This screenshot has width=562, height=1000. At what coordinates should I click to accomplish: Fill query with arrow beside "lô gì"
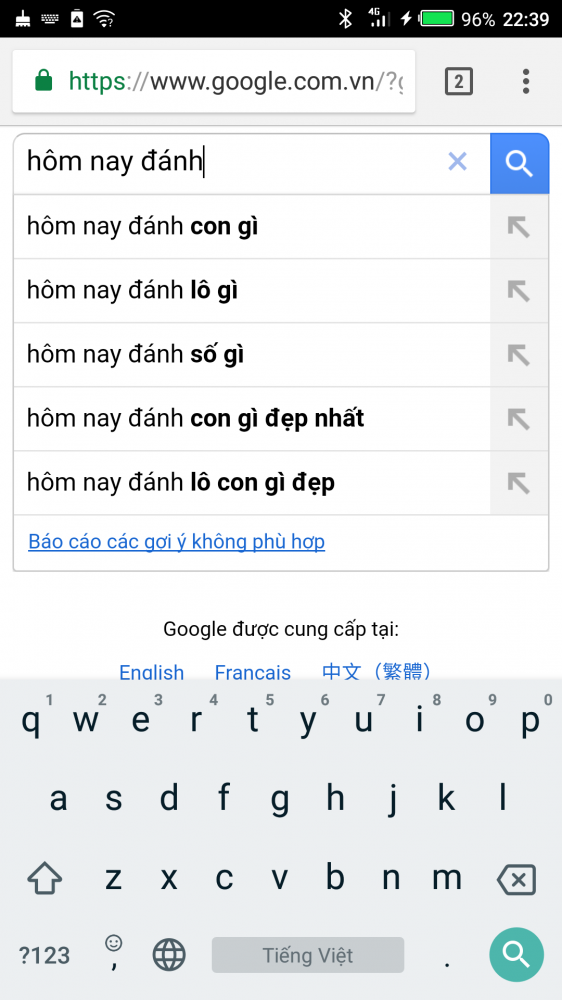click(x=519, y=291)
